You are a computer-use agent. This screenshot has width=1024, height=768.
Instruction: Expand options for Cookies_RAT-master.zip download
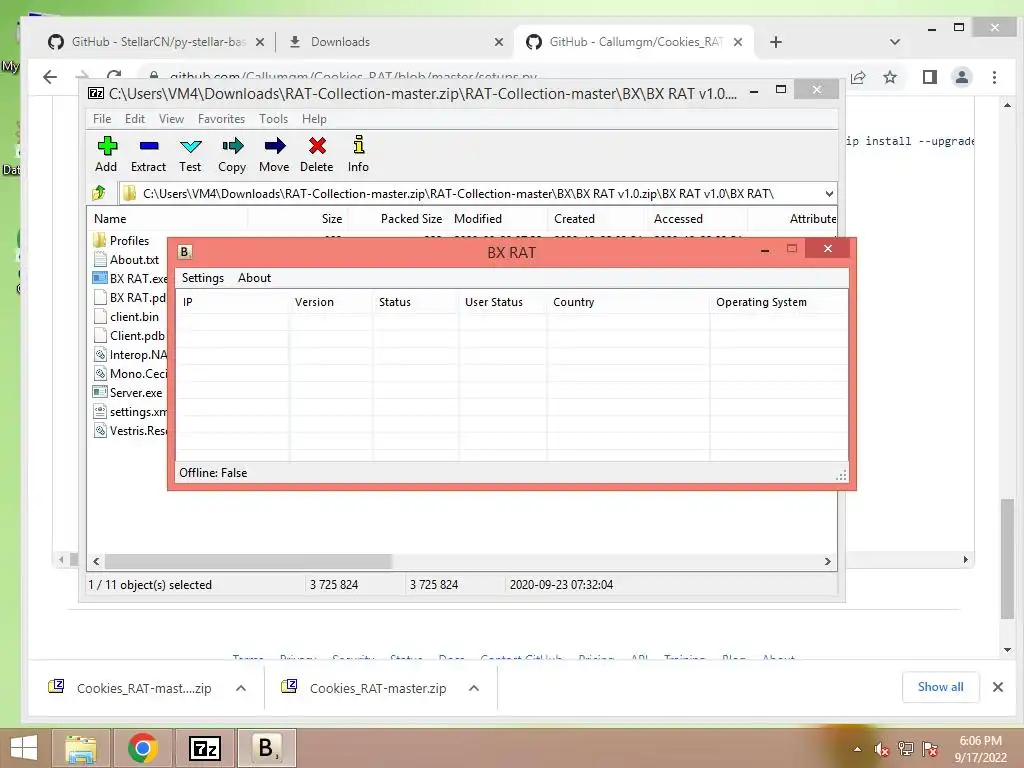click(474, 688)
